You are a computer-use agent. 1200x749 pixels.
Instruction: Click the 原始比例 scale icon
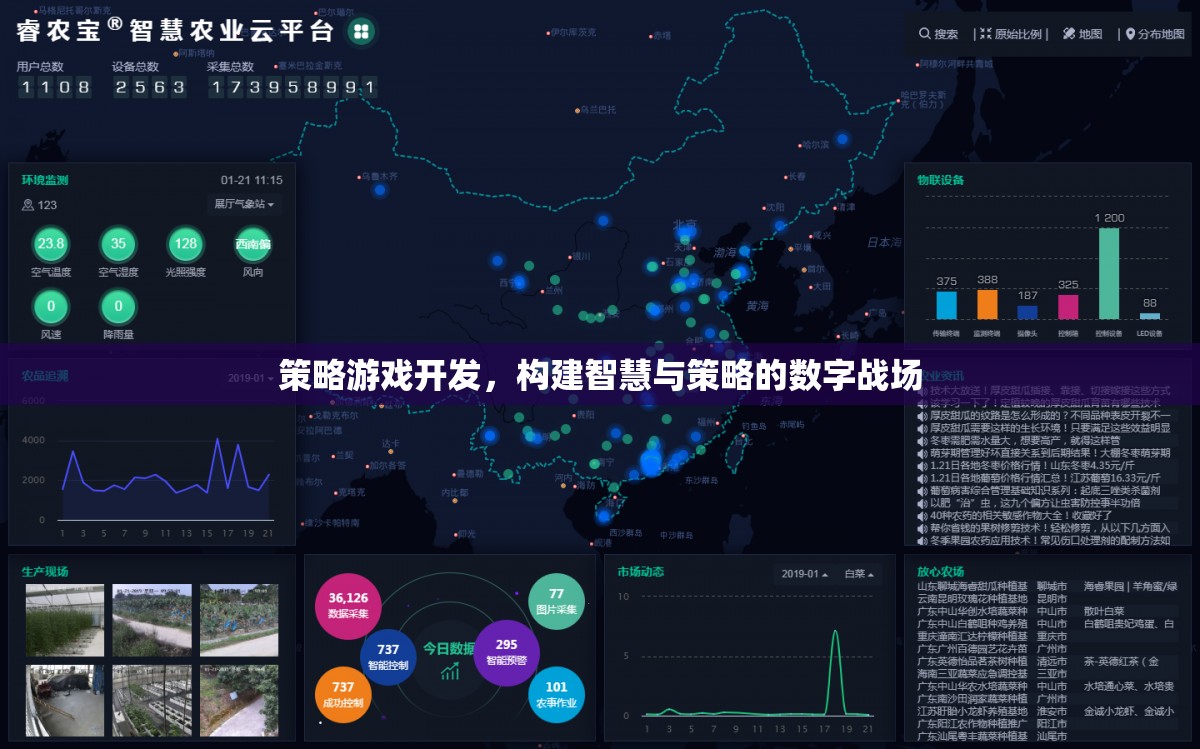(x=985, y=34)
